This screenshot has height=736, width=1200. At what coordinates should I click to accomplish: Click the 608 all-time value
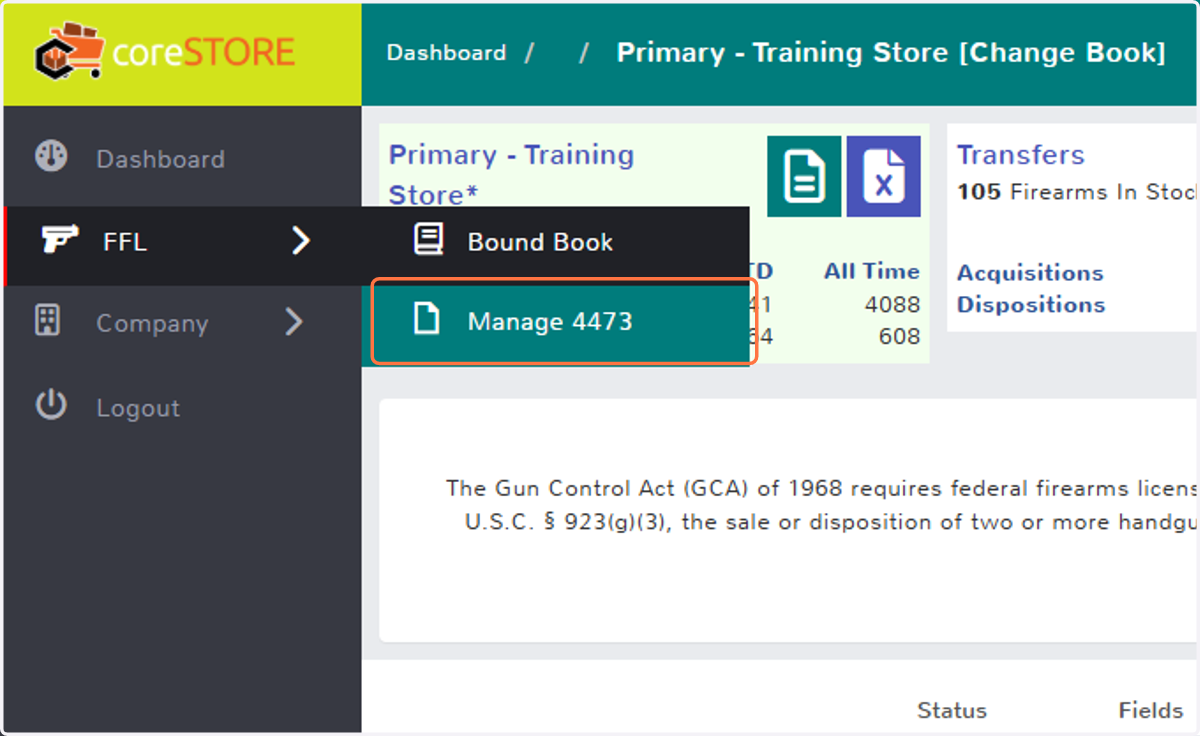(x=899, y=336)
